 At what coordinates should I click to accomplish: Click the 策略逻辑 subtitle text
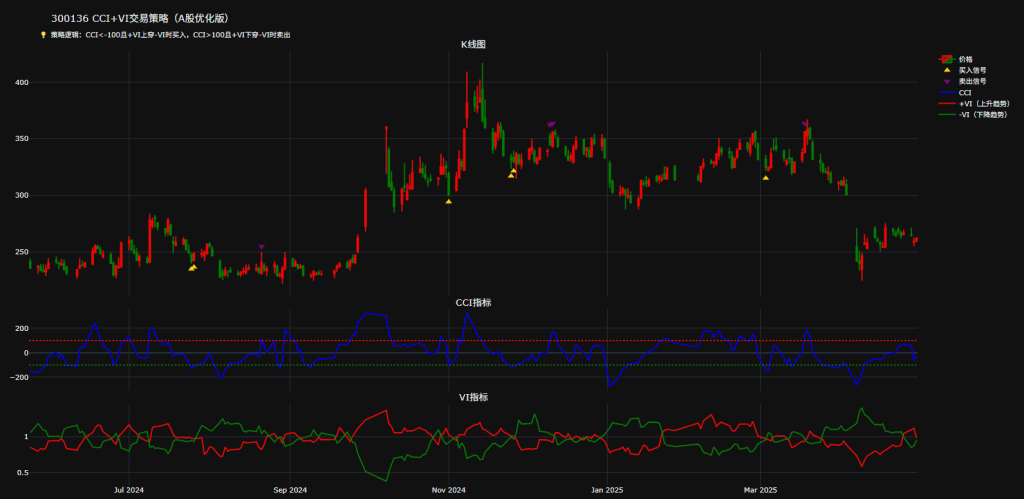170,35
